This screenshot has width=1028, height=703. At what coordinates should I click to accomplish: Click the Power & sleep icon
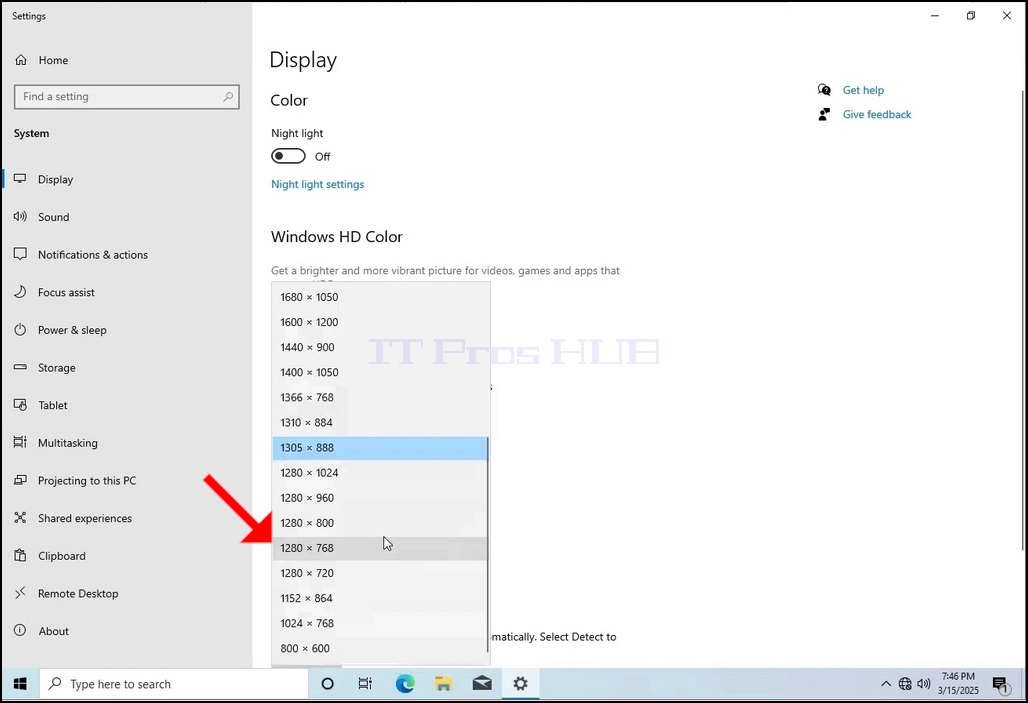[20, 329]
